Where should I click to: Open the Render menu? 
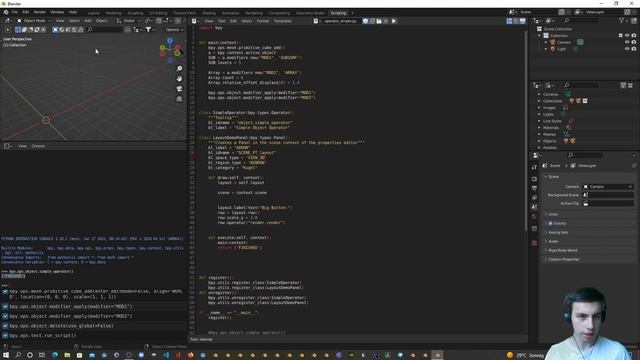(40, 12)
